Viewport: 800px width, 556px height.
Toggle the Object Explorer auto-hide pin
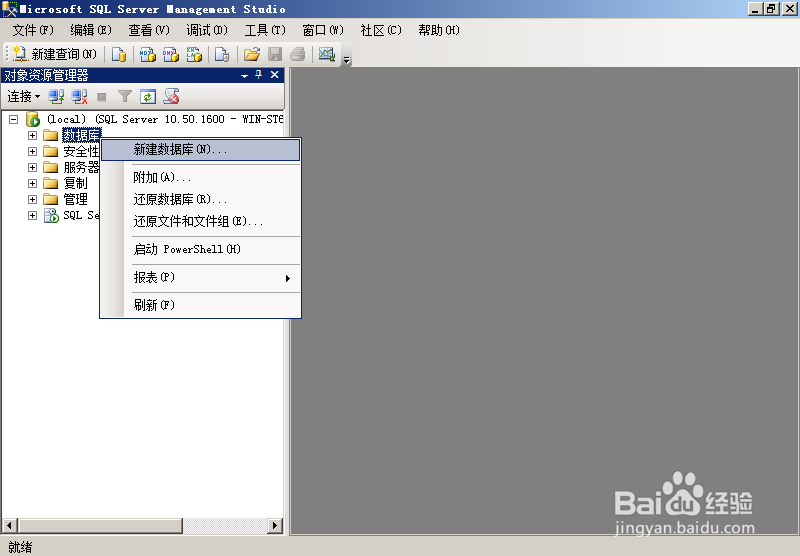tap(259, 75)
